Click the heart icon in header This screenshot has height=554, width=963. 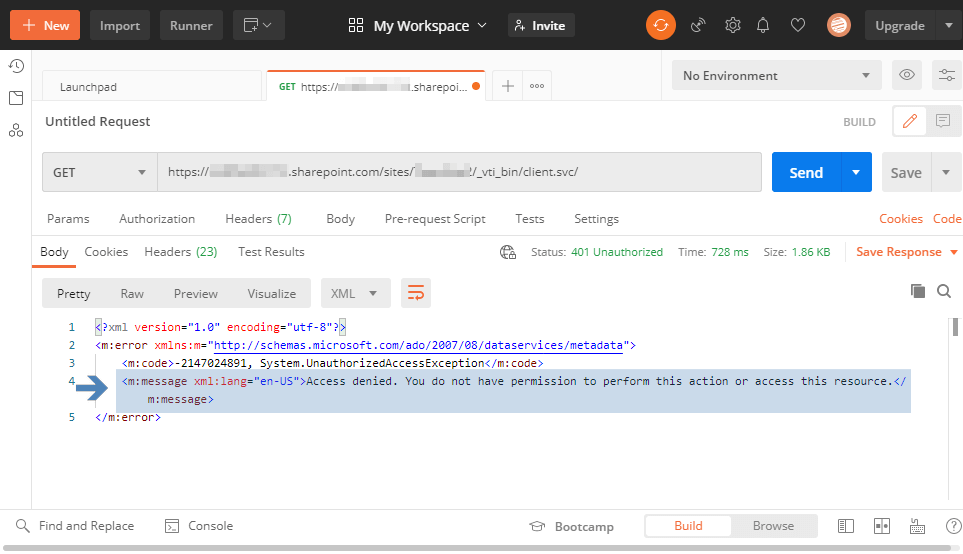click(798, 25)
